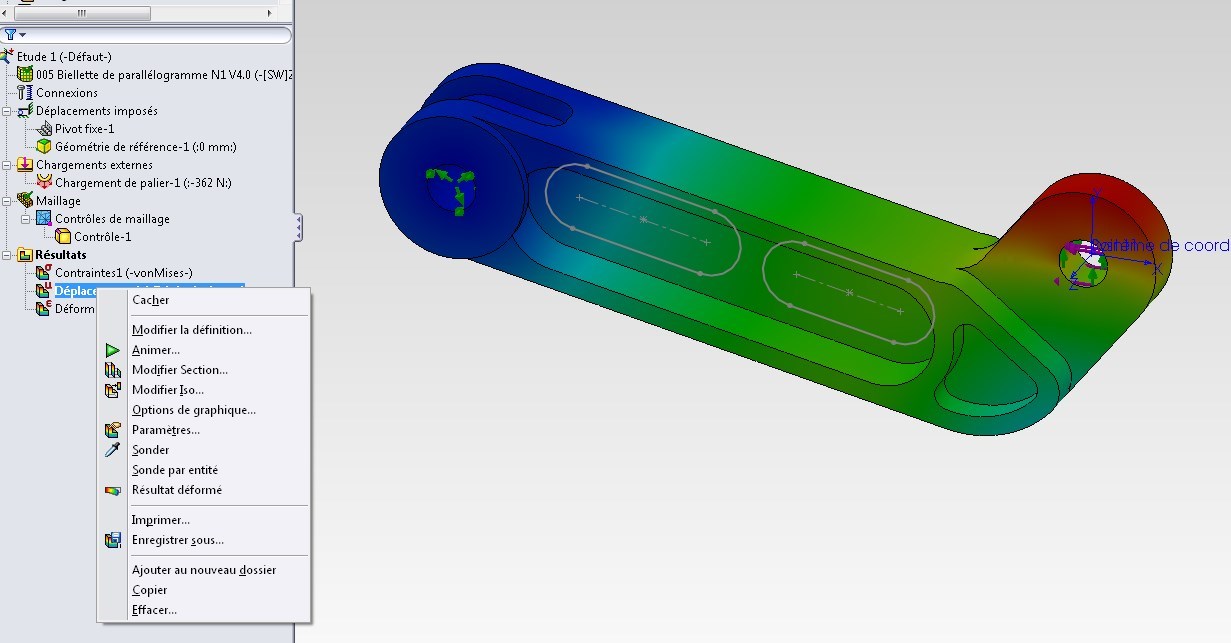Click the Pivot fixe-1 hinge icon

45,128
